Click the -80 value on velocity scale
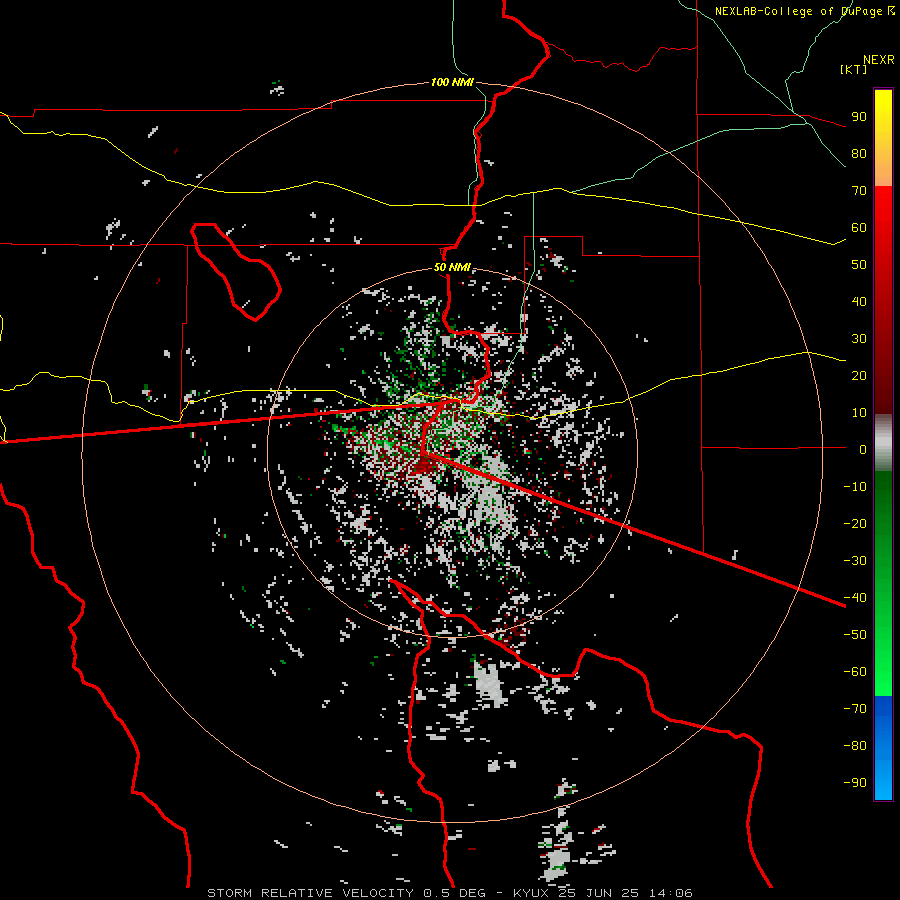900x900 pixels. pos(855,746)
